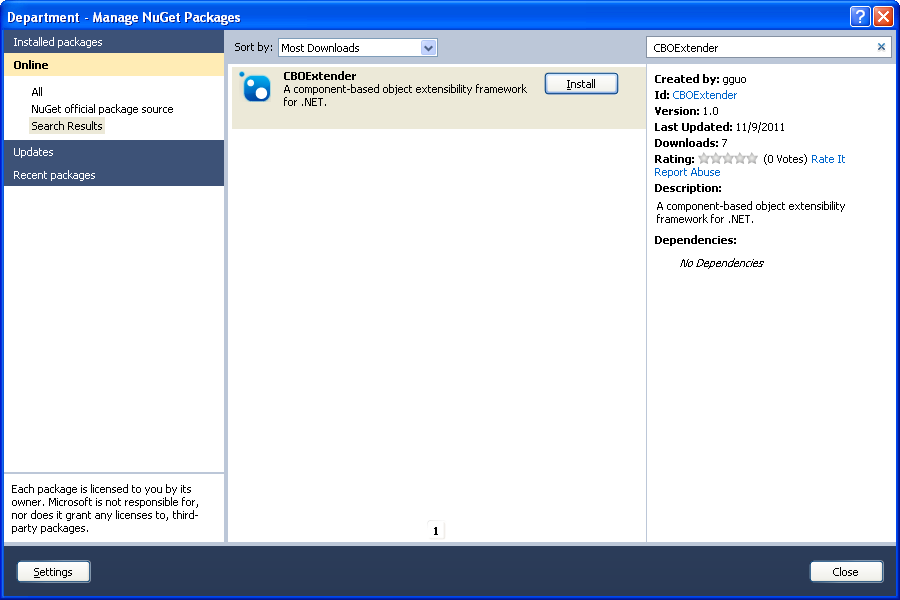Click the Created by gguo text
900x600 pixels.
click(x=700, y=79)
